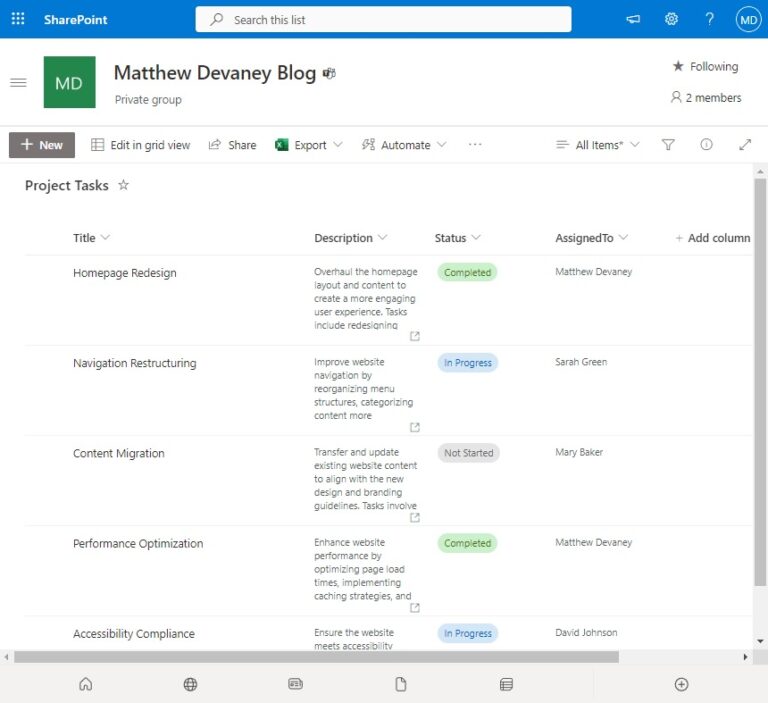Click Add column
The image size is (768, 703).
point(713,238)
